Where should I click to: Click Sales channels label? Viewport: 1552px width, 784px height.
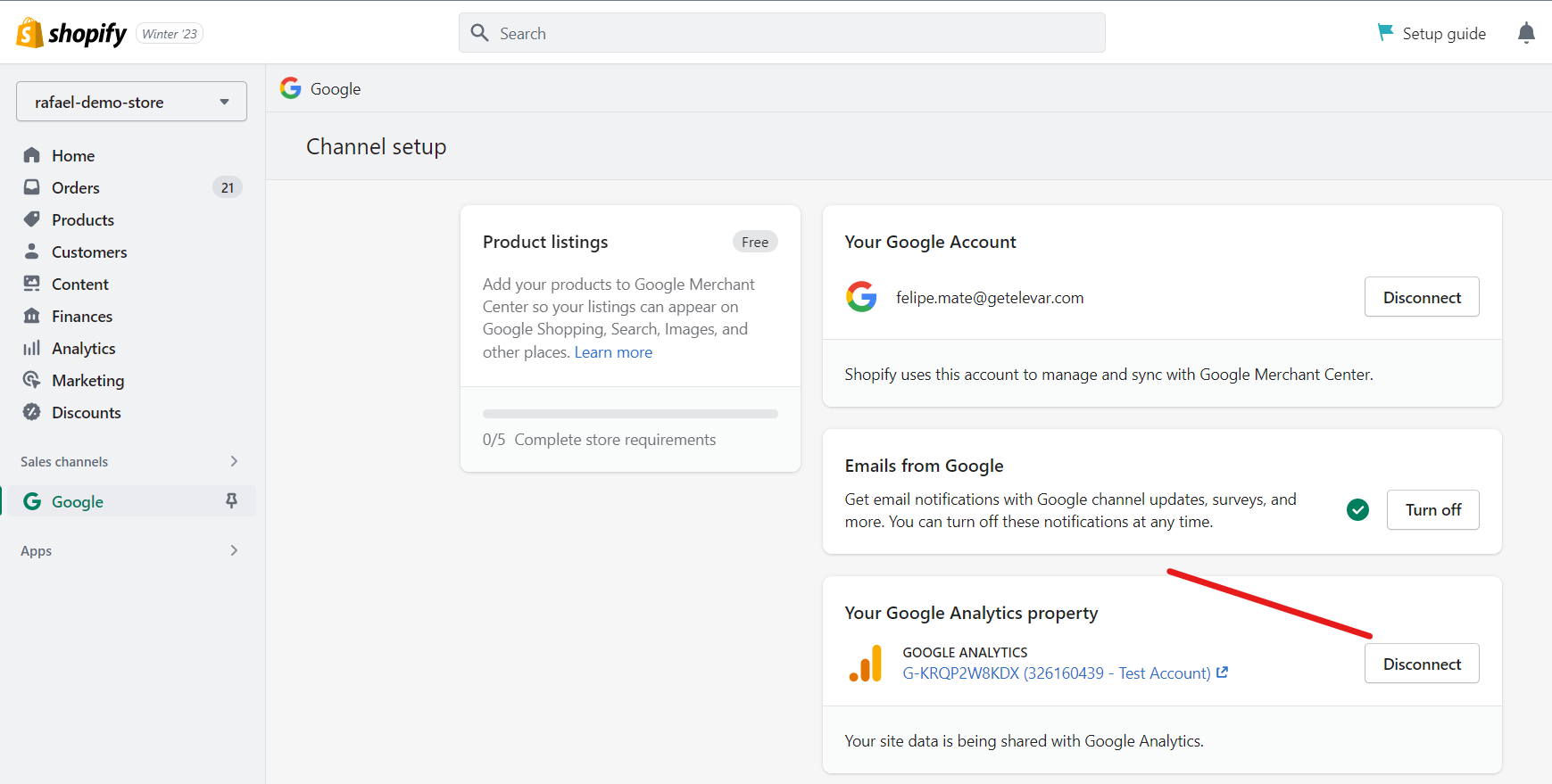pos(64,461)
